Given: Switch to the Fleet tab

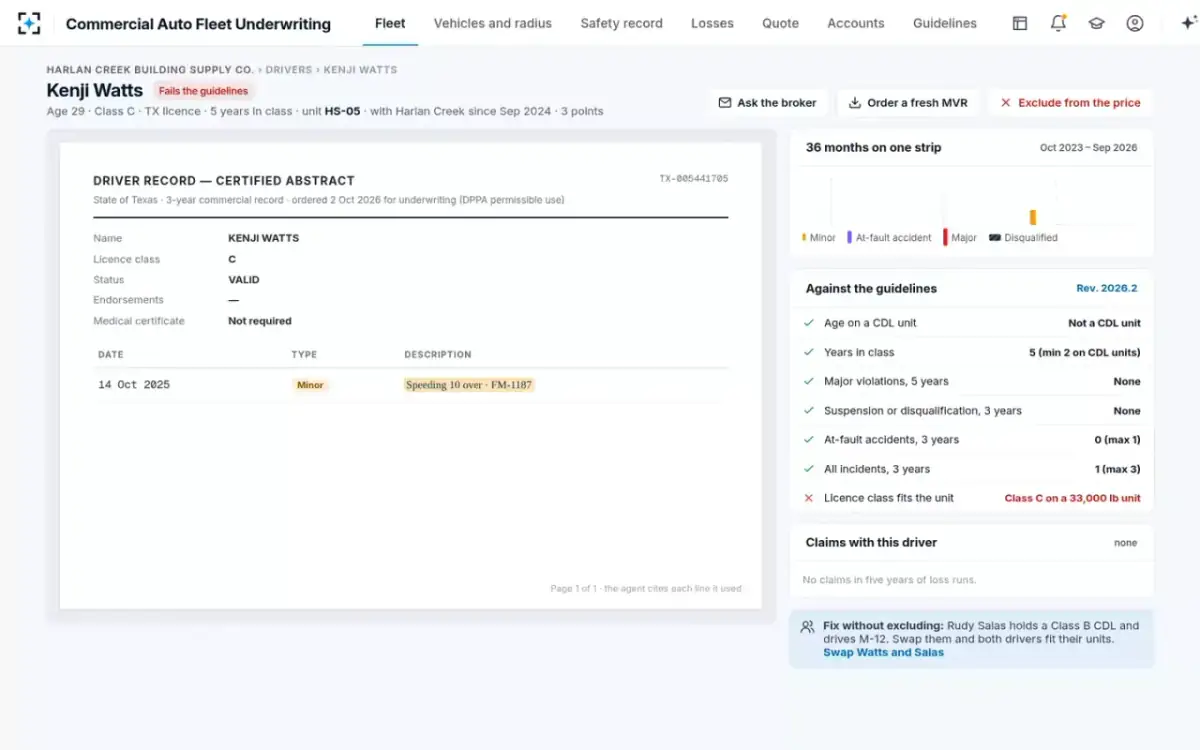Looking at the screenshot, I should [390, 23].
